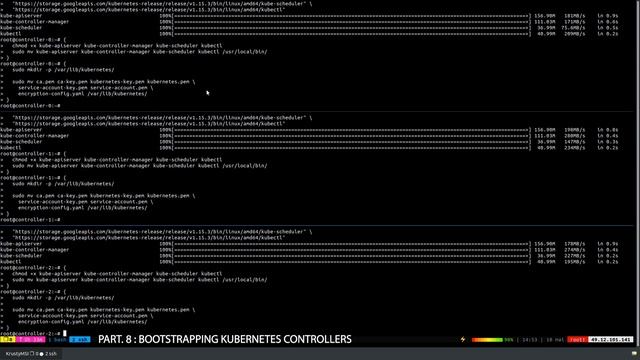Click 'encryption-config.yaml' line in controller-1 pane

(x=83, y=208)
